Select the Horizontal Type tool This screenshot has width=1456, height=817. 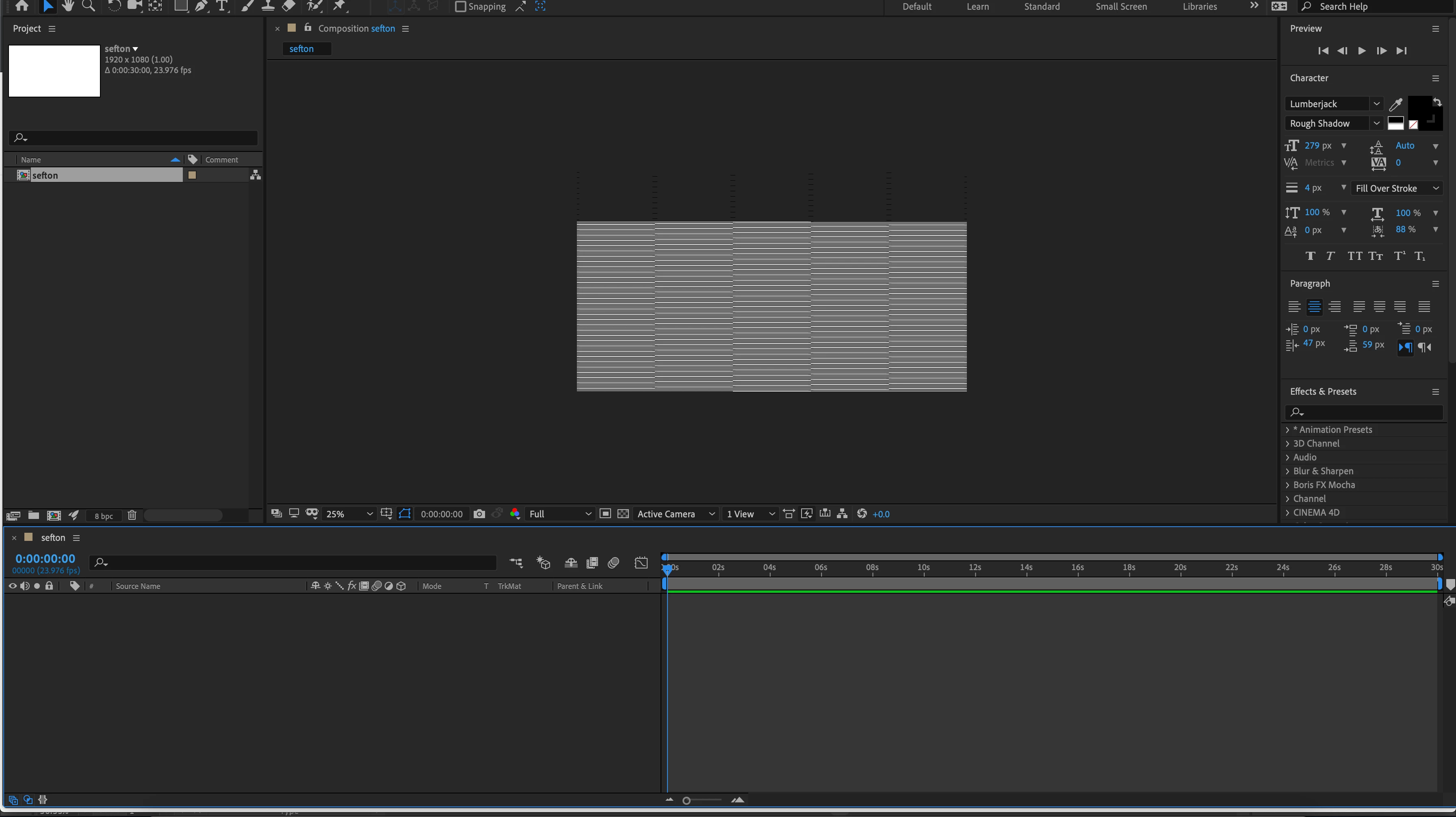[222, 6]
